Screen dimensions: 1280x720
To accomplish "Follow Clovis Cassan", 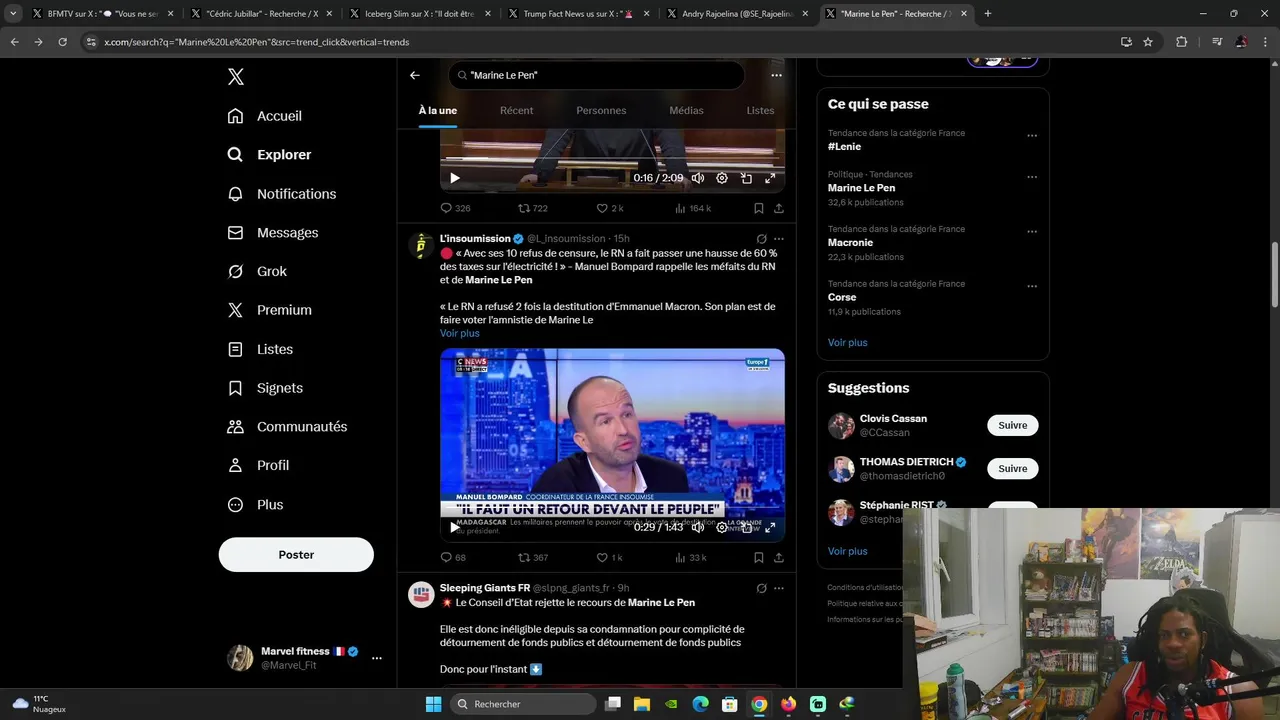I will click(1013, 425).
